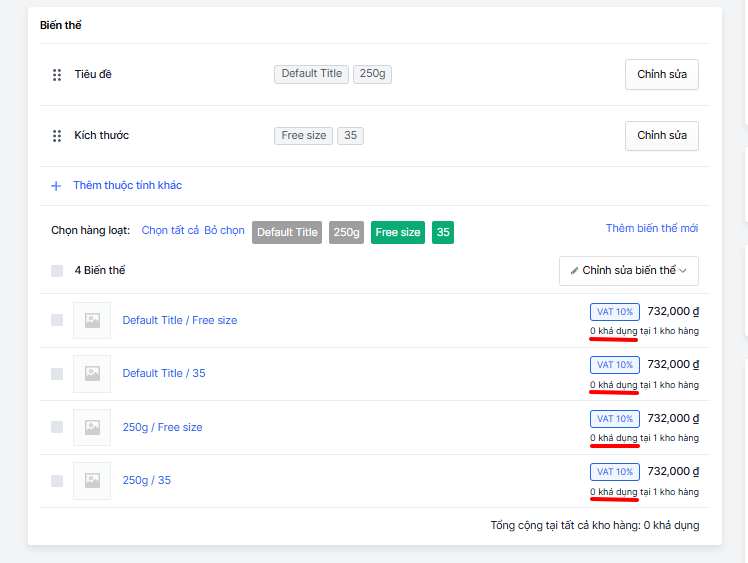Open image placeholder for Default Title / Free size
Image resolution: width=748 pixels, height=563 pixels.
tap(92, 320)
